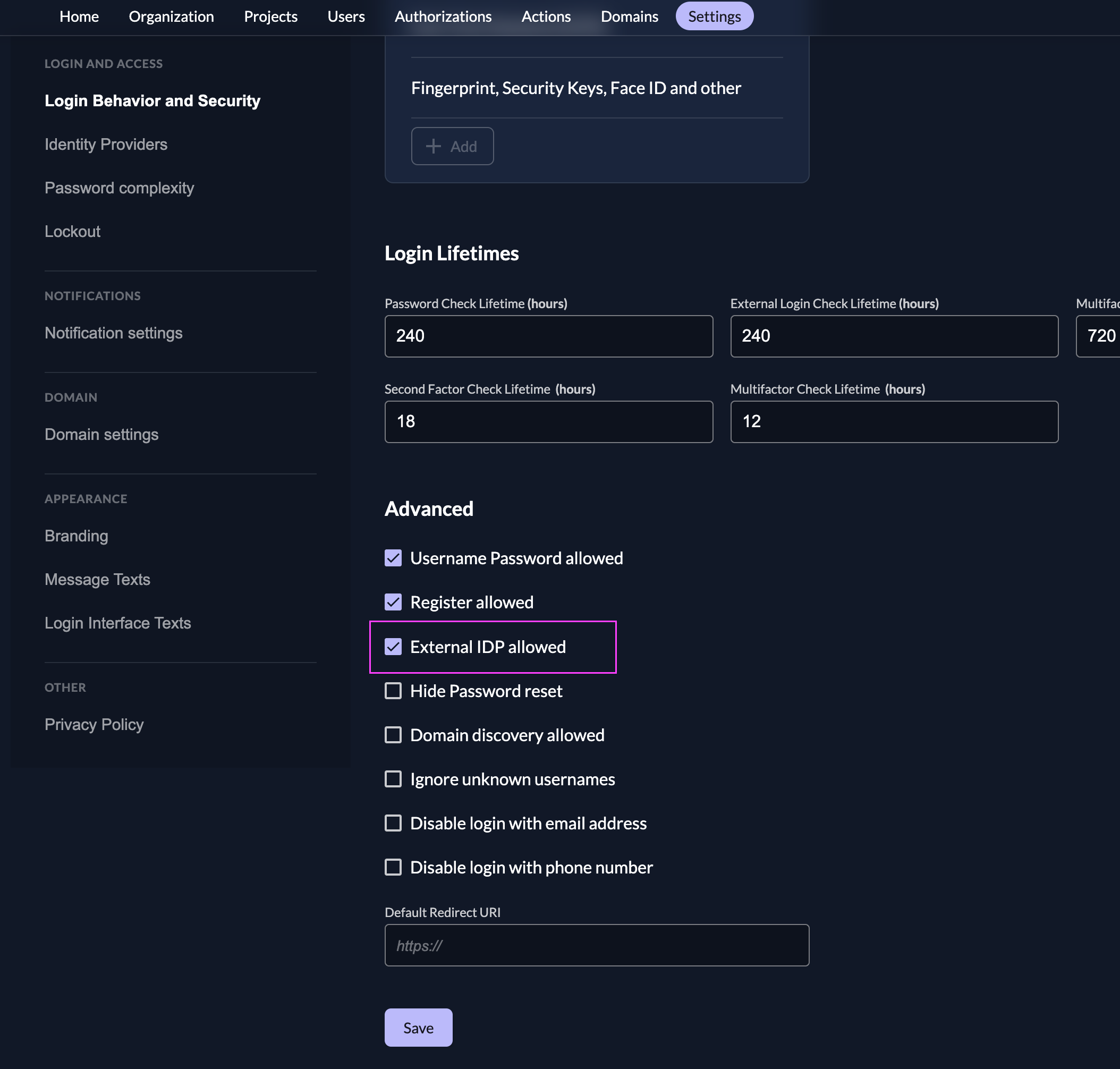Focus Password Check Lifetime input

(x=548, y=336)
